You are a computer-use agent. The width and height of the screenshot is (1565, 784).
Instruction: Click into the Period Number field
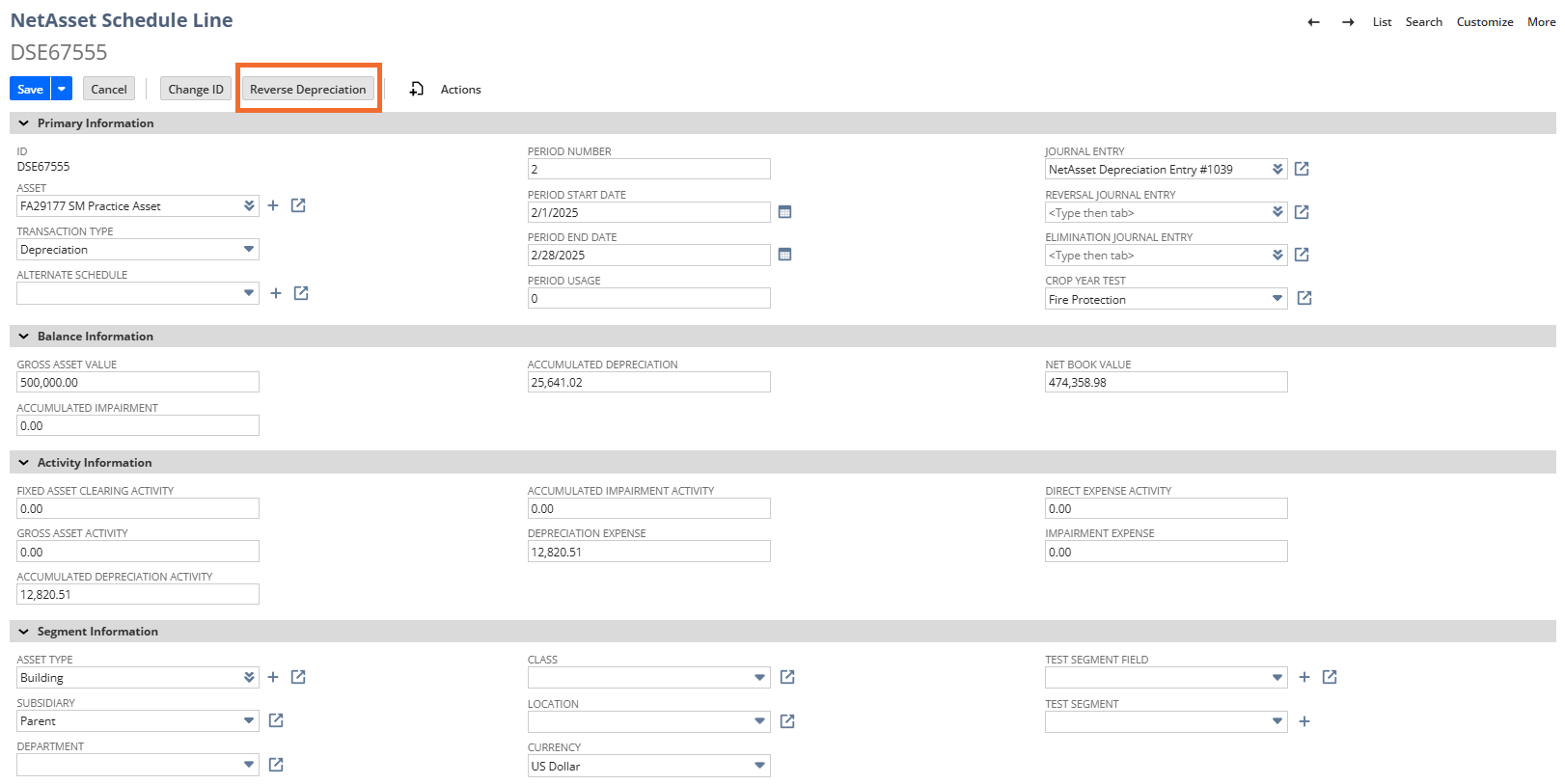[x=648, y=170]
